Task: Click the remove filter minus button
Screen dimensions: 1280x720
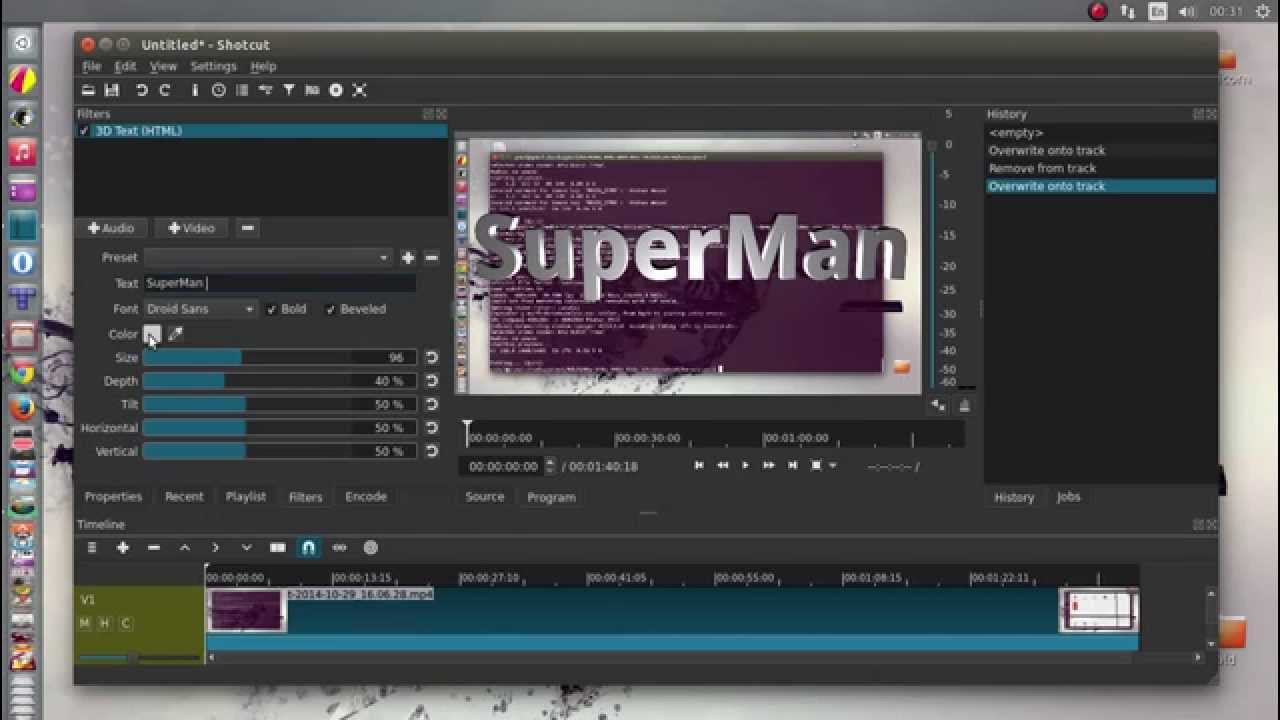Action: [x=247, y=228]
